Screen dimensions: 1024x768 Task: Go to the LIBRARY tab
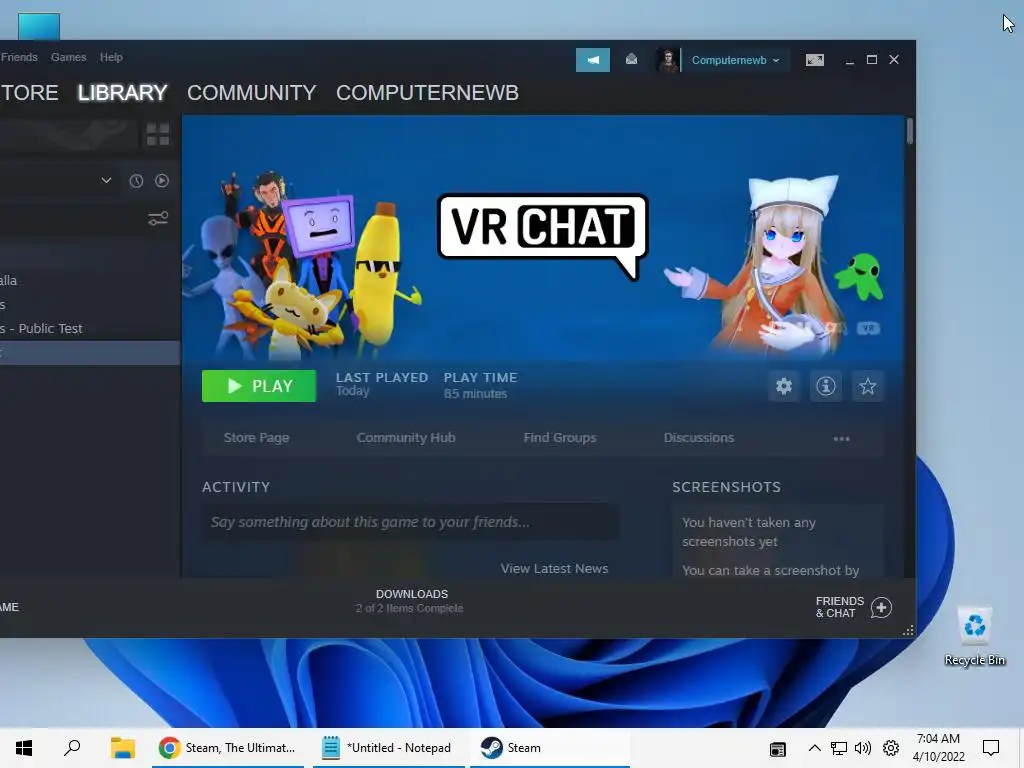coord(123,93)
